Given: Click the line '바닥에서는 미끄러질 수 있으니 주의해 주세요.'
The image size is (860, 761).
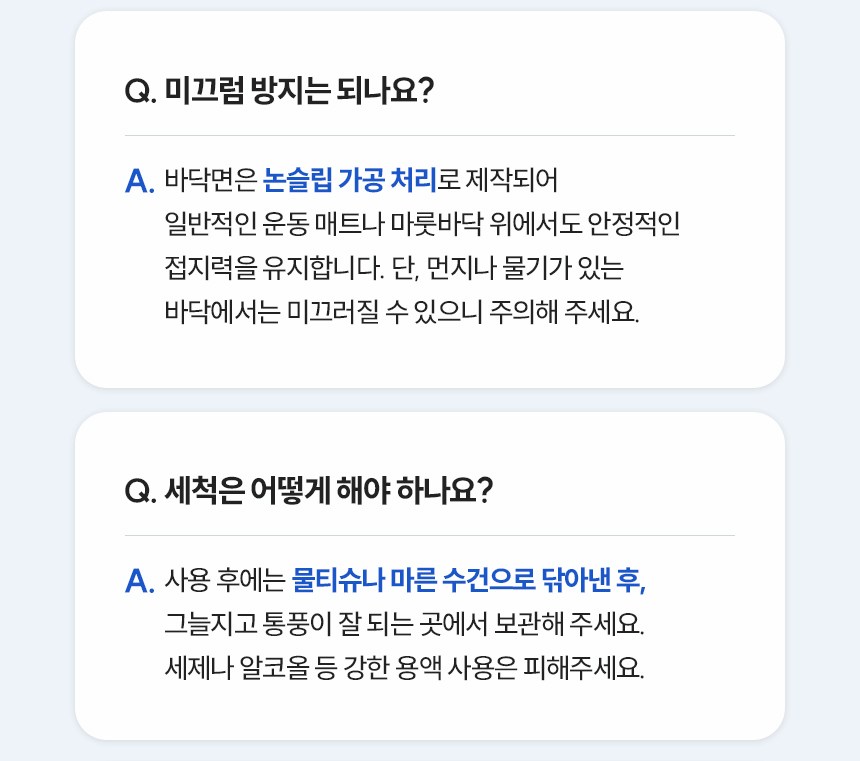Looking at the screenshot, I should pyautogui.click(x=401, y=311).
